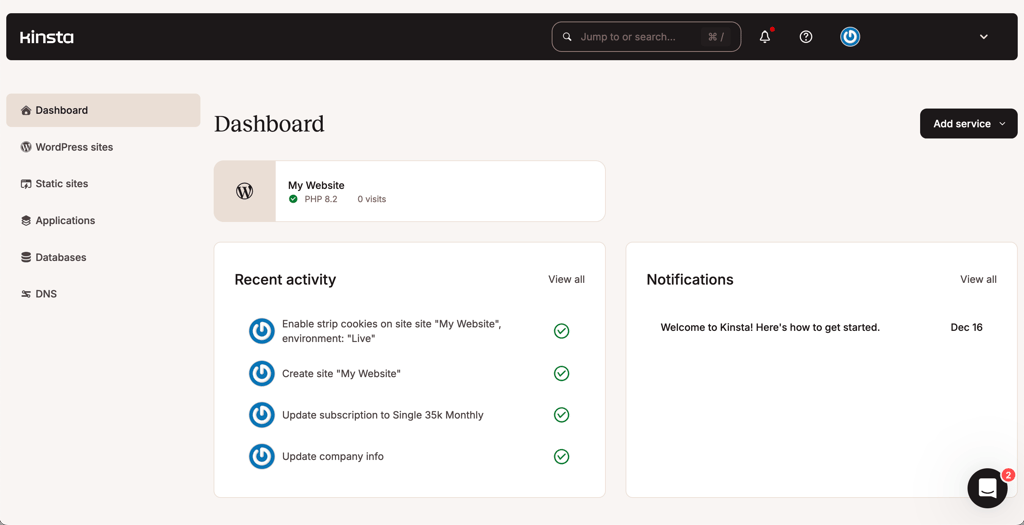Click Update company info activity text
1024x525 pixels.
[333, 456]
